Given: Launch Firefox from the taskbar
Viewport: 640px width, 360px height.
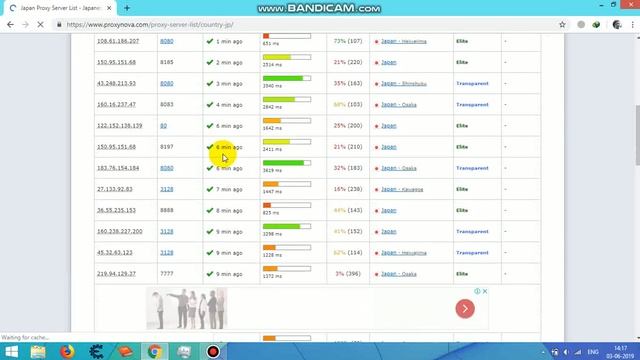Looking at the screenshot, I should click(67, 351).
